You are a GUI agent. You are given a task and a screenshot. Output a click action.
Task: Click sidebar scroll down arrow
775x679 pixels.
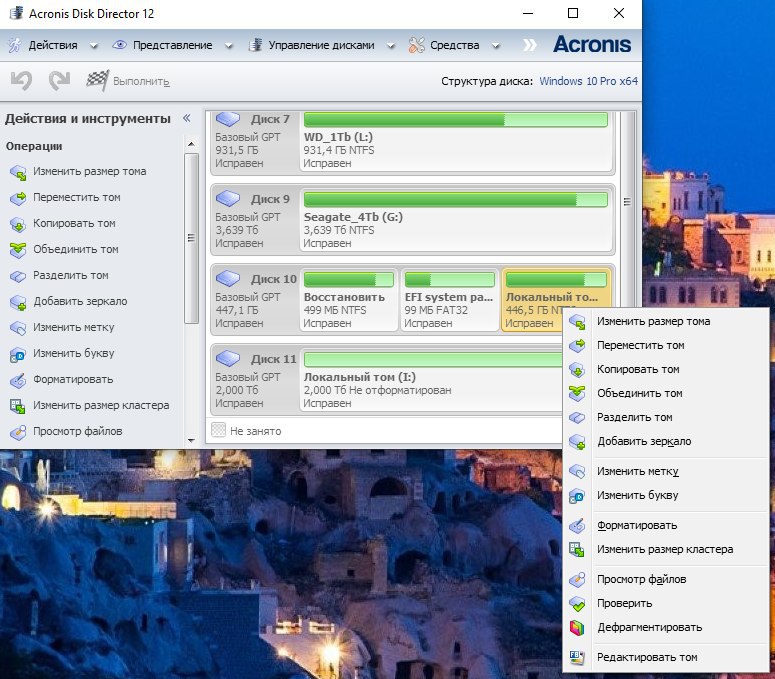(191, 440)
